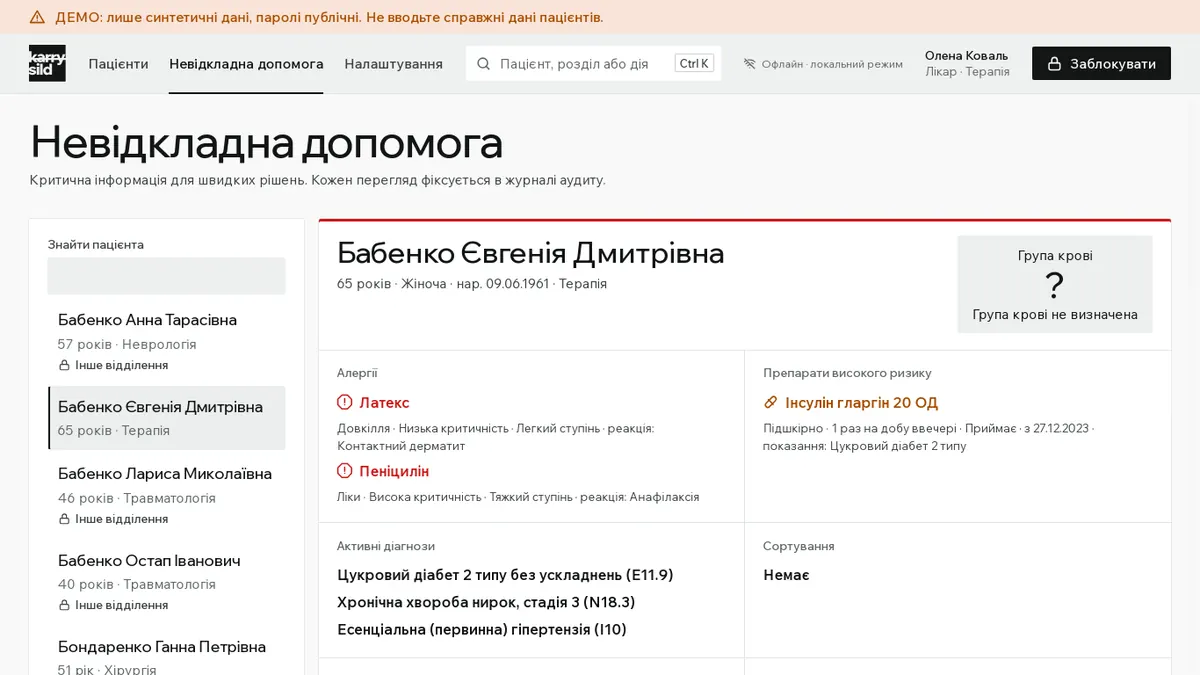The image size is (1200, 675).
Task: Click the Ctrl K shortcut badge
Action: 694,64
